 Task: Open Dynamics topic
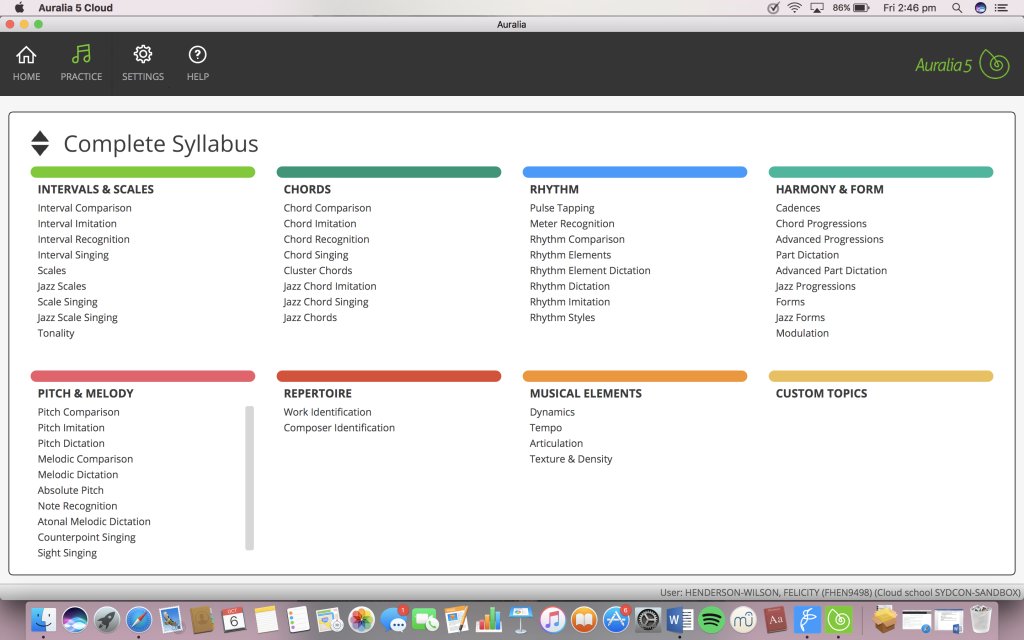pyautogui.click(x=552, y=412)
